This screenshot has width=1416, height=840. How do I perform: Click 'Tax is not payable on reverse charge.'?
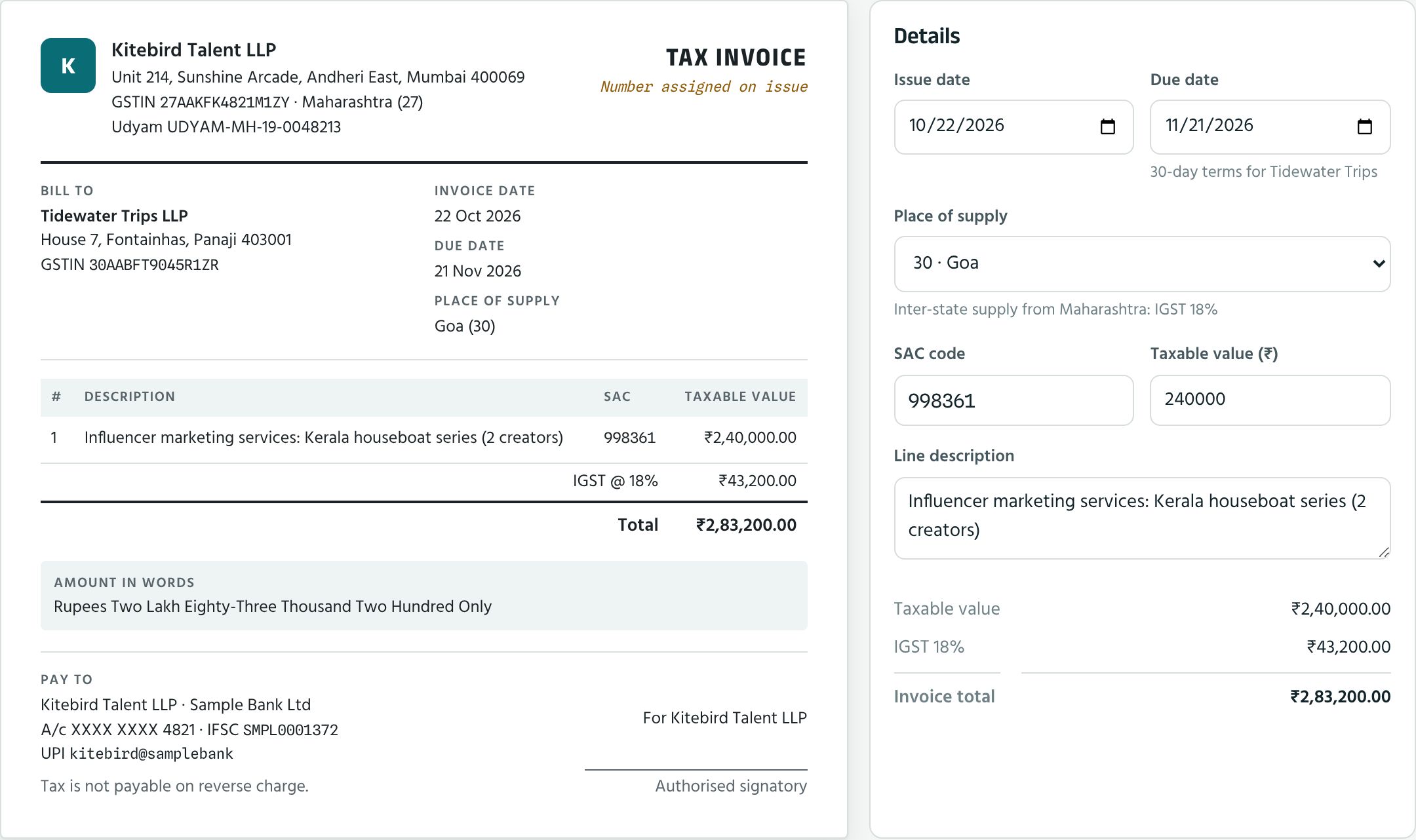coord(174,786)
